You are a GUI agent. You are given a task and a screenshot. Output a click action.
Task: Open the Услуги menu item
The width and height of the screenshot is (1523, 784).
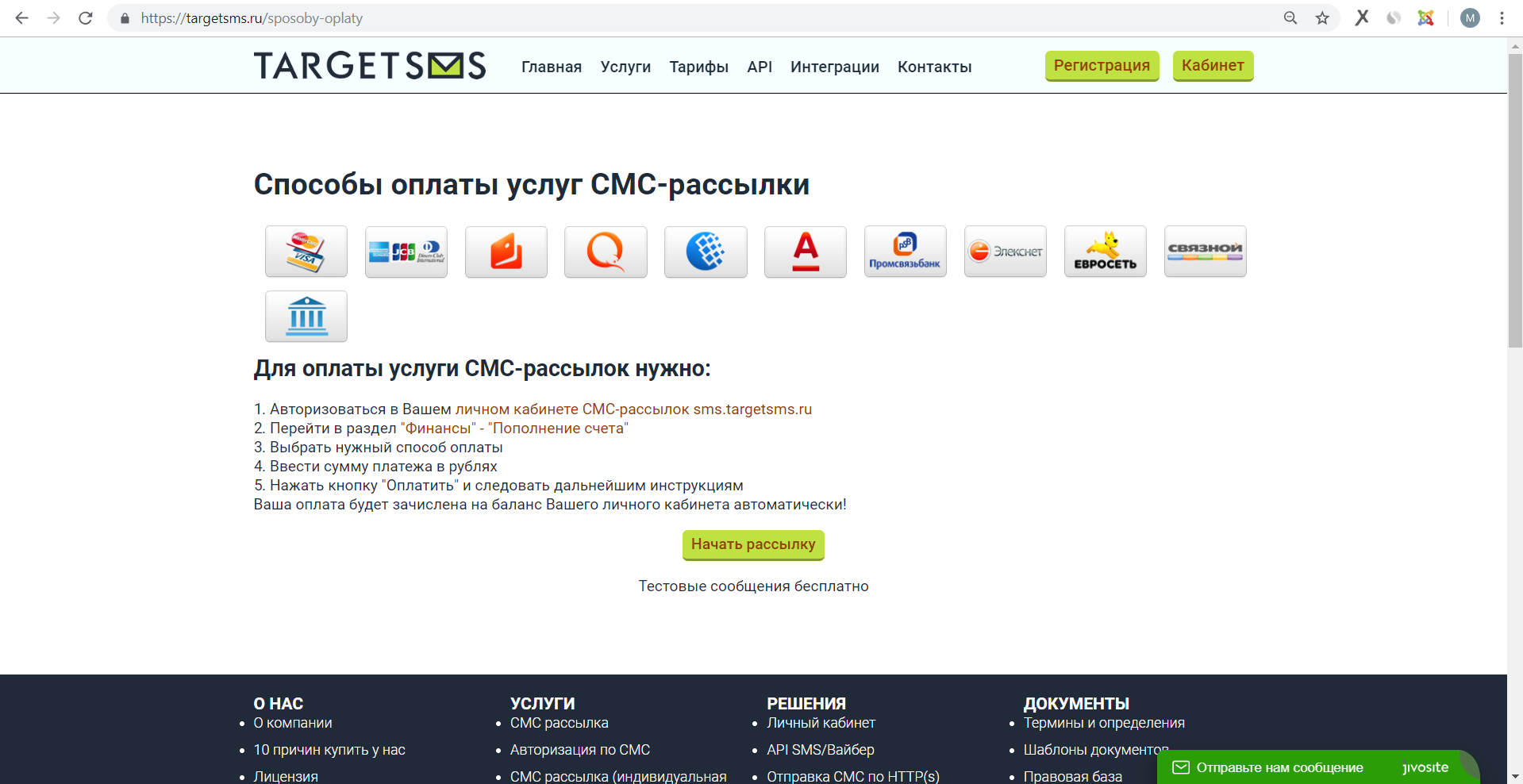click(625, 67)
